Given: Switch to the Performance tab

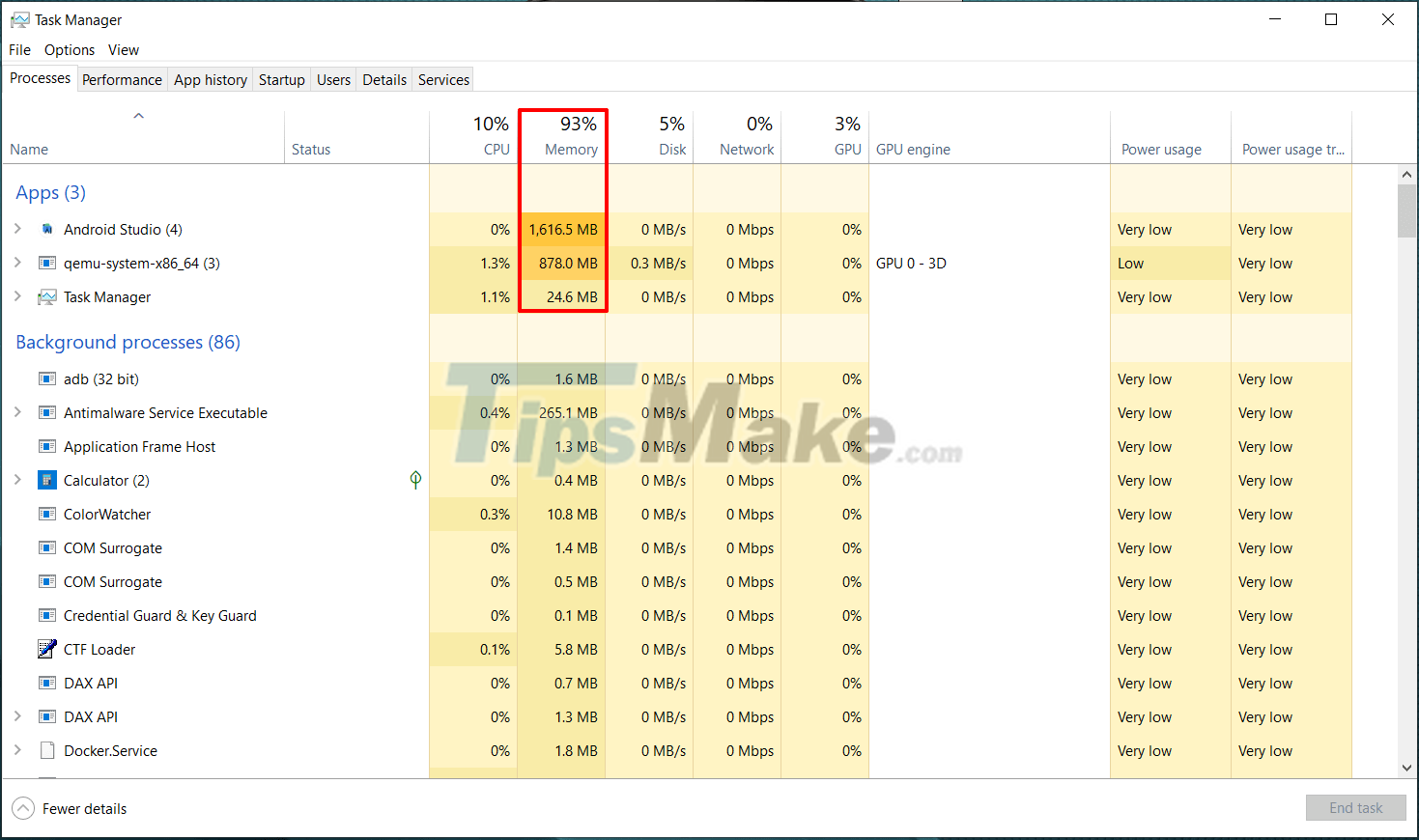Looking at the screenshot, I should point(122,79).
